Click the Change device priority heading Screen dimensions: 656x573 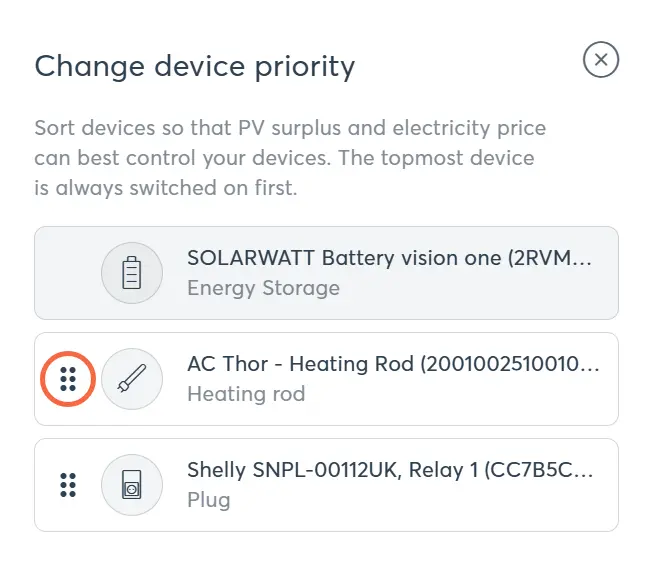point(195,67)
